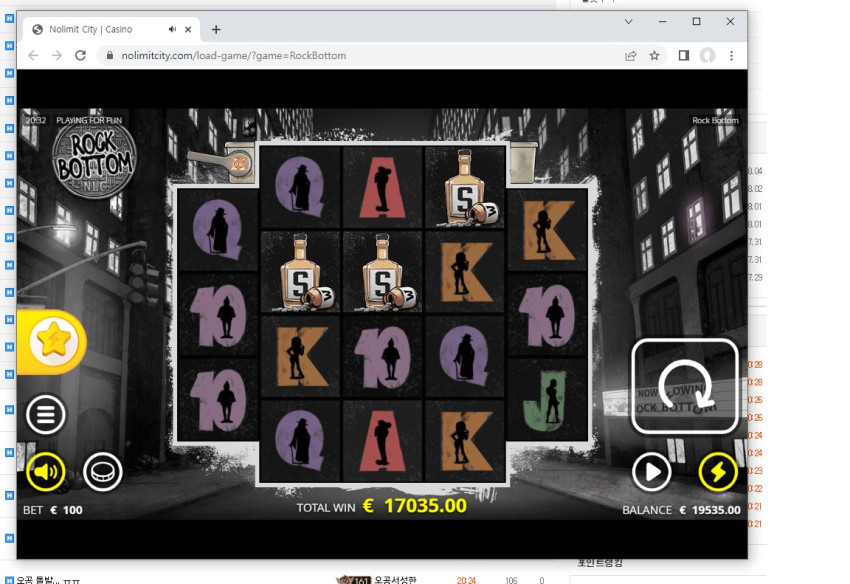
Task: Spin the reels with the big spin button
Action: pyautogui.click(x=685, y=386)
